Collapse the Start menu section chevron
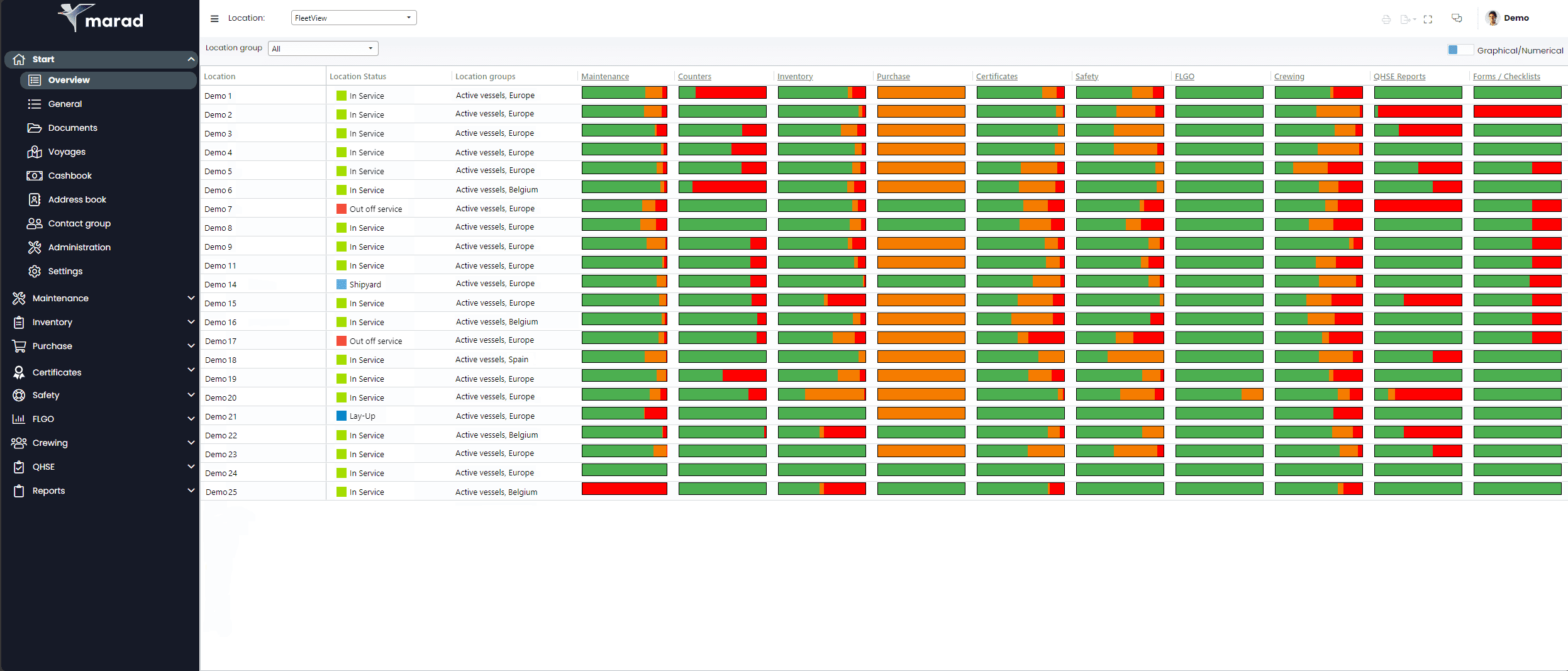The height and width of the screenshot is (671, 1568). pos(191,59)
